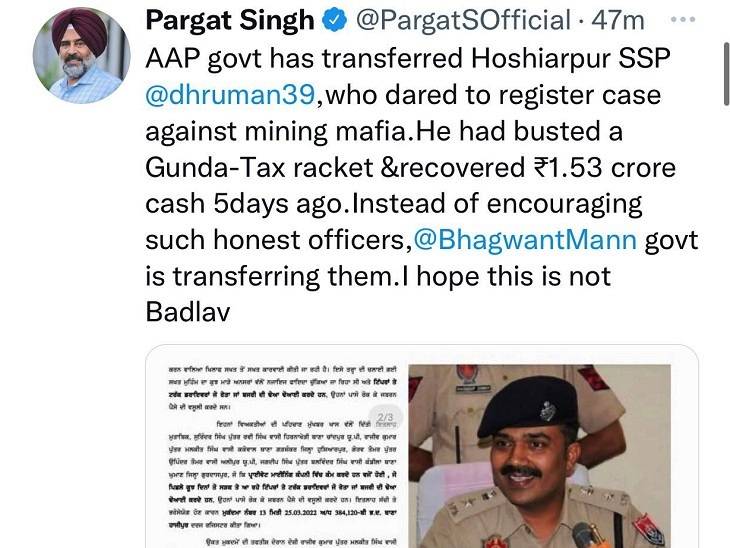Click the word Badlav in tweet
Image resolution: width=730 pixels, height=548 pixels.
click(x=188, y=312)
